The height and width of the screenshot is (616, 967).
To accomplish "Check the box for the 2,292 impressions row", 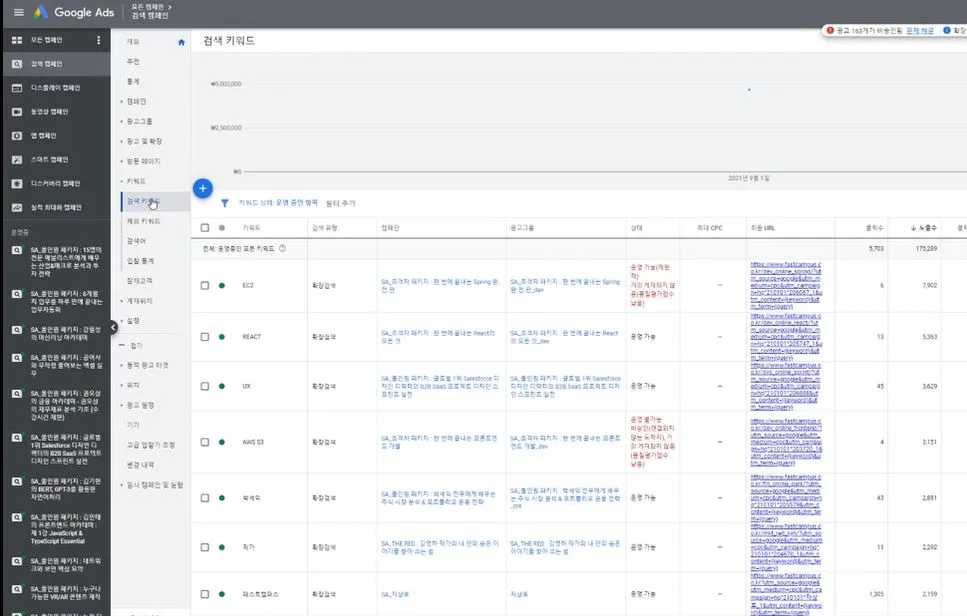I will 205,547.
